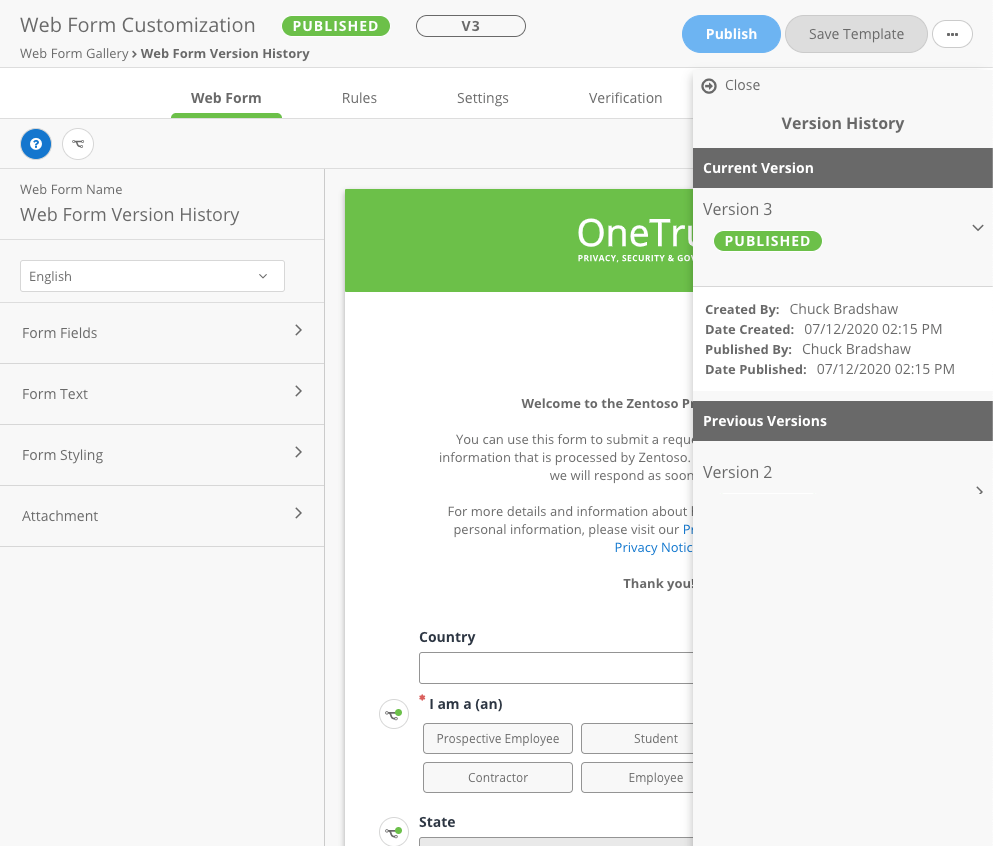The image size is (993, 846).
Task: Go to Web Form Gallery breadcrumb
Action: point(74,53)
